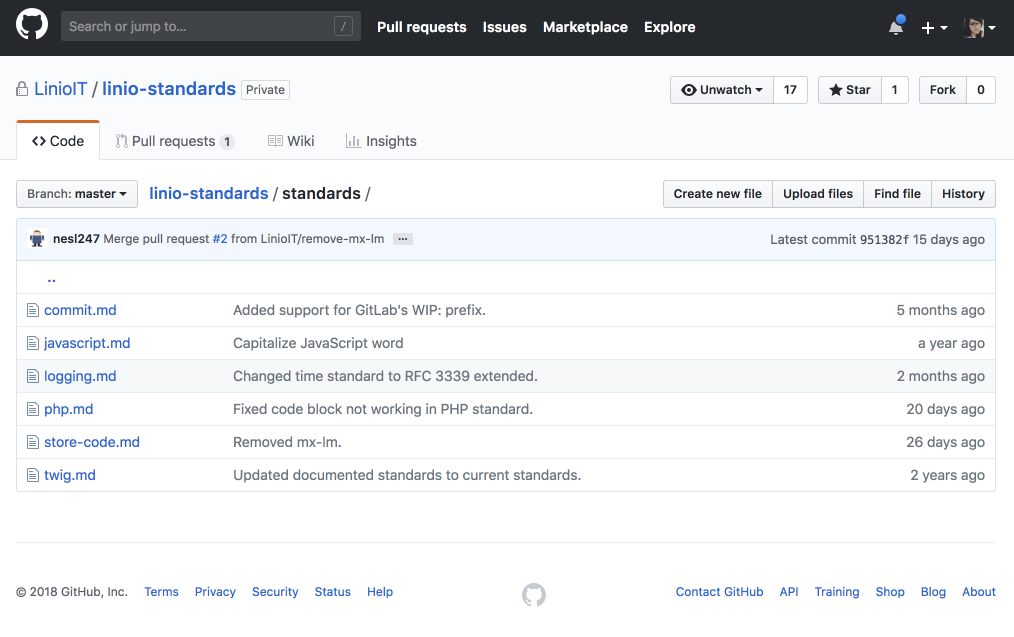Click the file icon beside javascript.md
The width and height of the screenshot is (1014, 637).
[x=33, y=343]
